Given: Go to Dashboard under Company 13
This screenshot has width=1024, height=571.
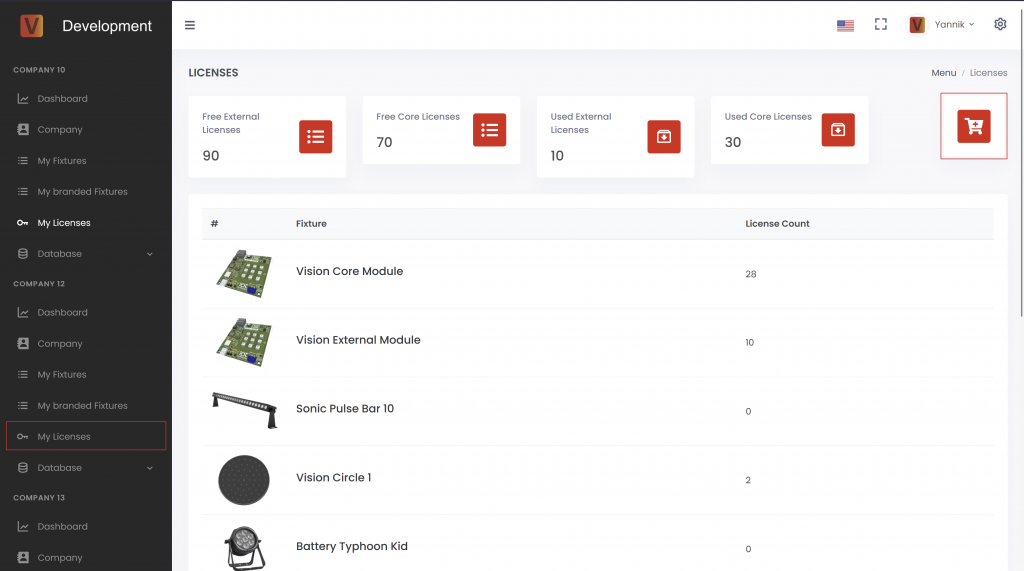Looking at the screenshot, I should 62,527.
